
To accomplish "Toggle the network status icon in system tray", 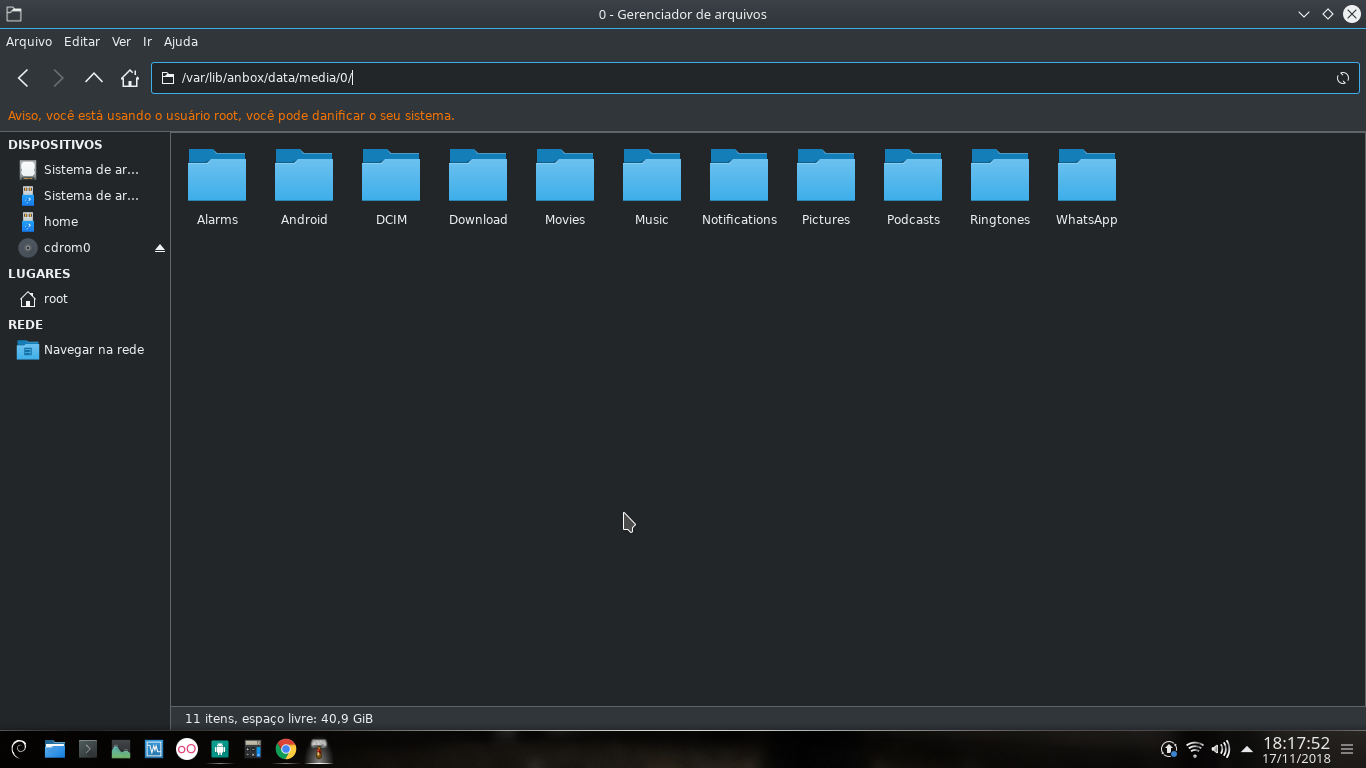I will [x=1194, y=748].
